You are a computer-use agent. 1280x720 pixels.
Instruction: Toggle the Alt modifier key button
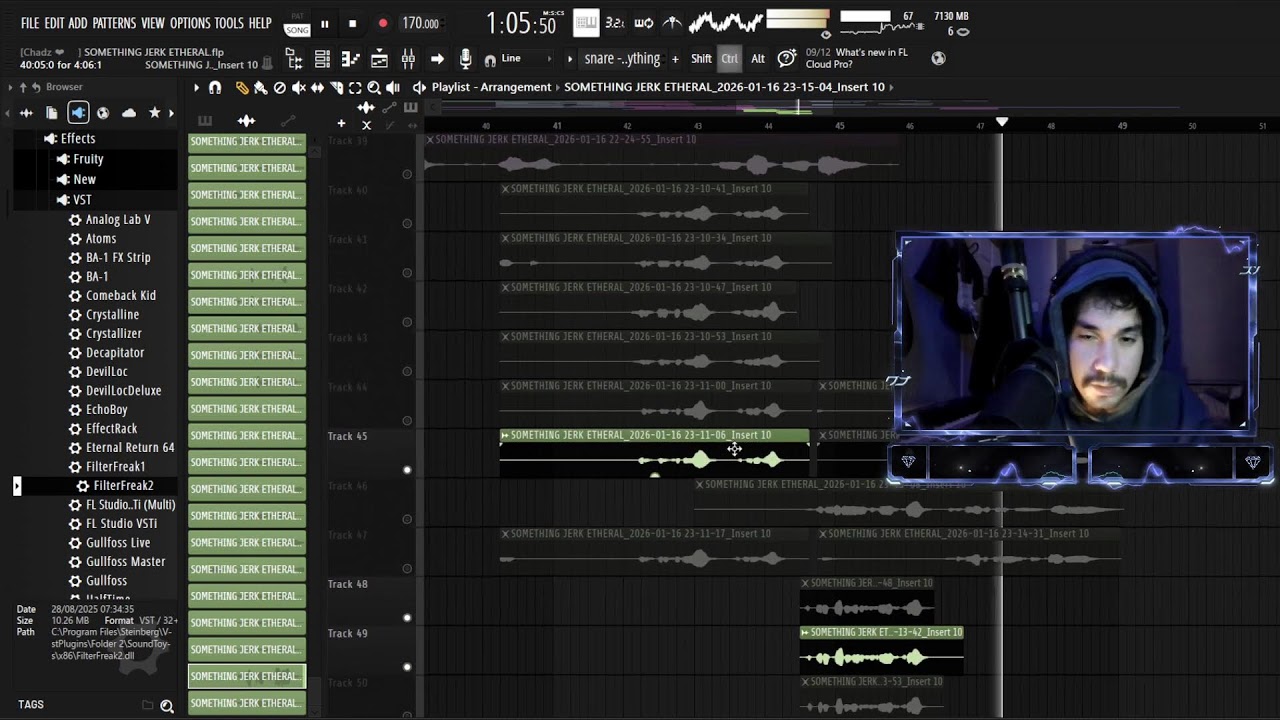tap(758, 59)
